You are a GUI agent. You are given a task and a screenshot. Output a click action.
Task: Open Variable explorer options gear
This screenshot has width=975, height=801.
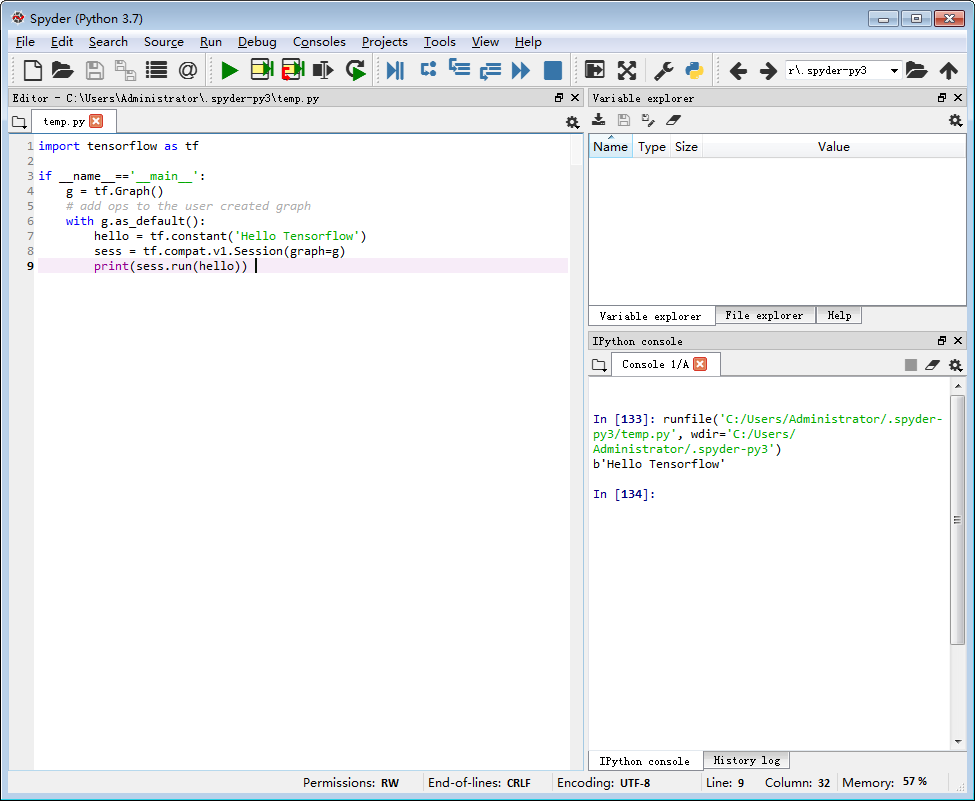click(x=956, y=121)
